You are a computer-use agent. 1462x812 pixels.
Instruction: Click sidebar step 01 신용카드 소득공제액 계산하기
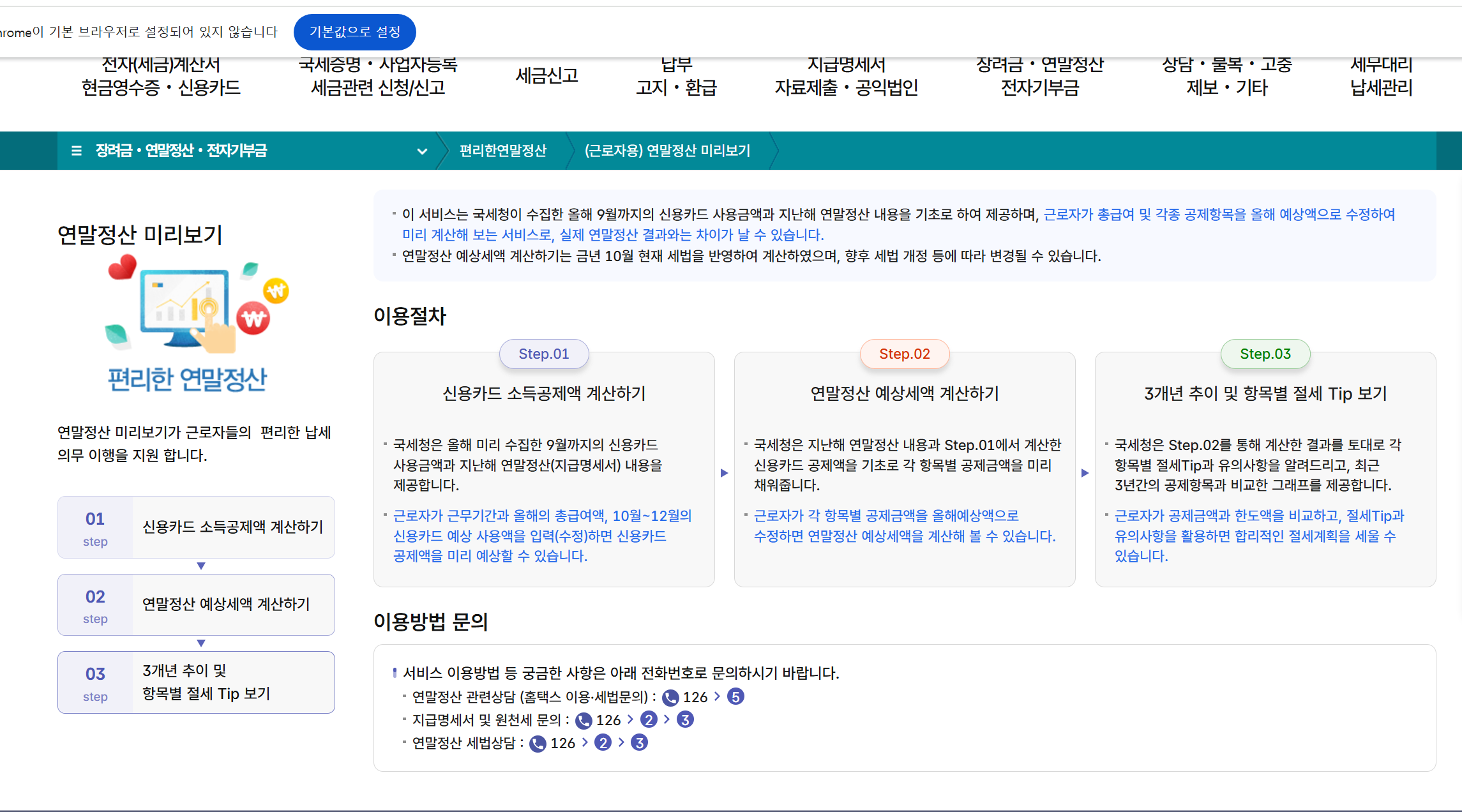pyautogui.click(x=196, y=527)
